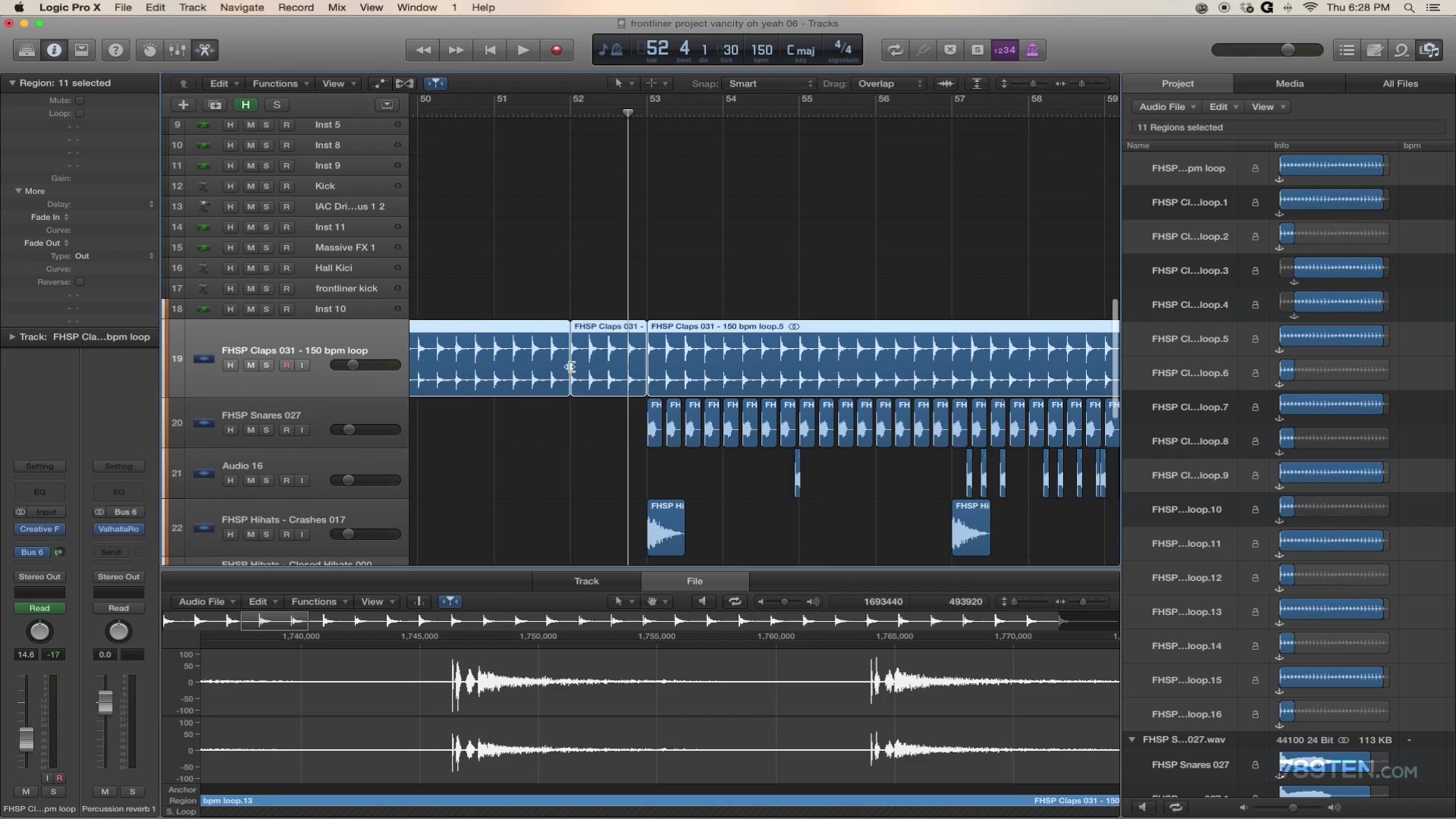Click the Rewind to beginning icon
The width and height of the screenshot is (1456, 819).
(490, 50)
